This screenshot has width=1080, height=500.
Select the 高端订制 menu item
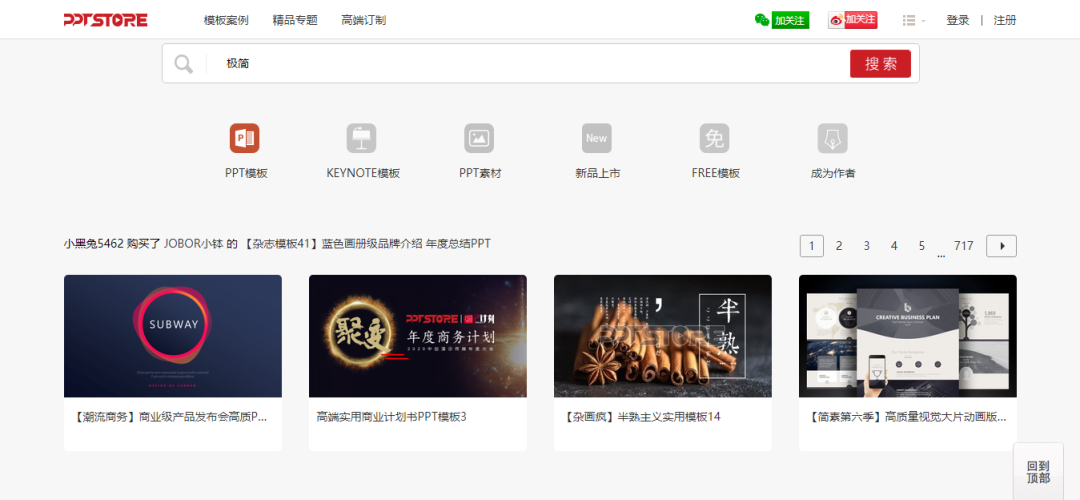coord(363,20)
